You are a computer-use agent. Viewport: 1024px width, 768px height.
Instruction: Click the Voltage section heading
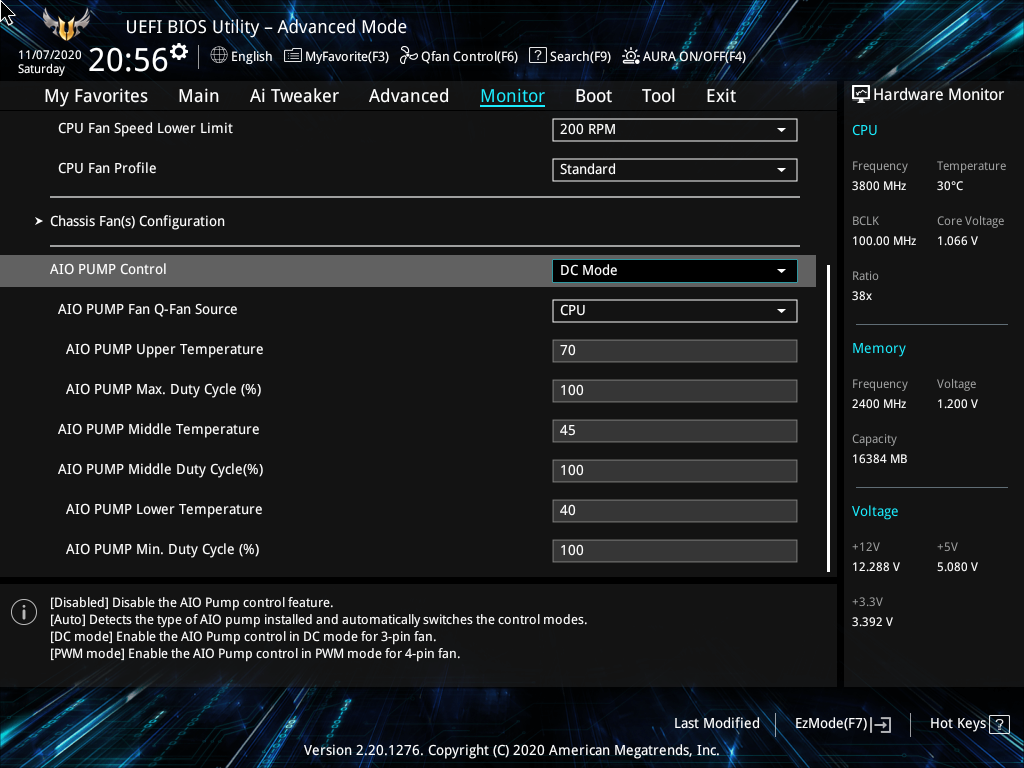(x=874, y=511)
